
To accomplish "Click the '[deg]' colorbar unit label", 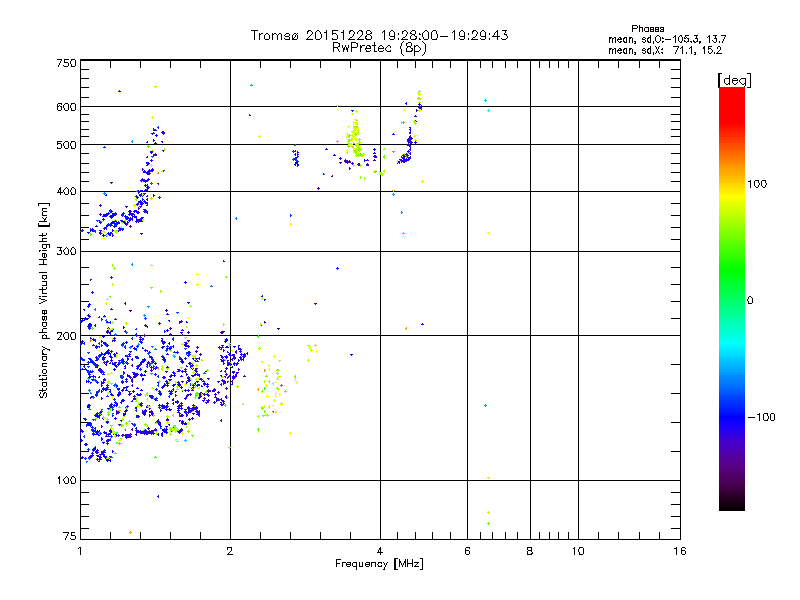I will [x=734, y=80].
